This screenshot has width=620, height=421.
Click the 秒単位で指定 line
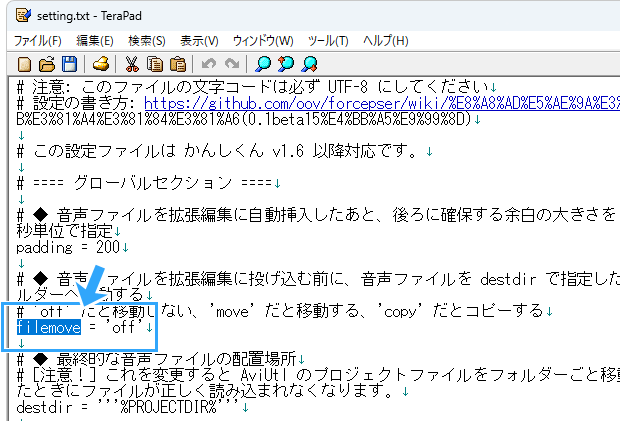pyautogui.click(x=64, y=231)
